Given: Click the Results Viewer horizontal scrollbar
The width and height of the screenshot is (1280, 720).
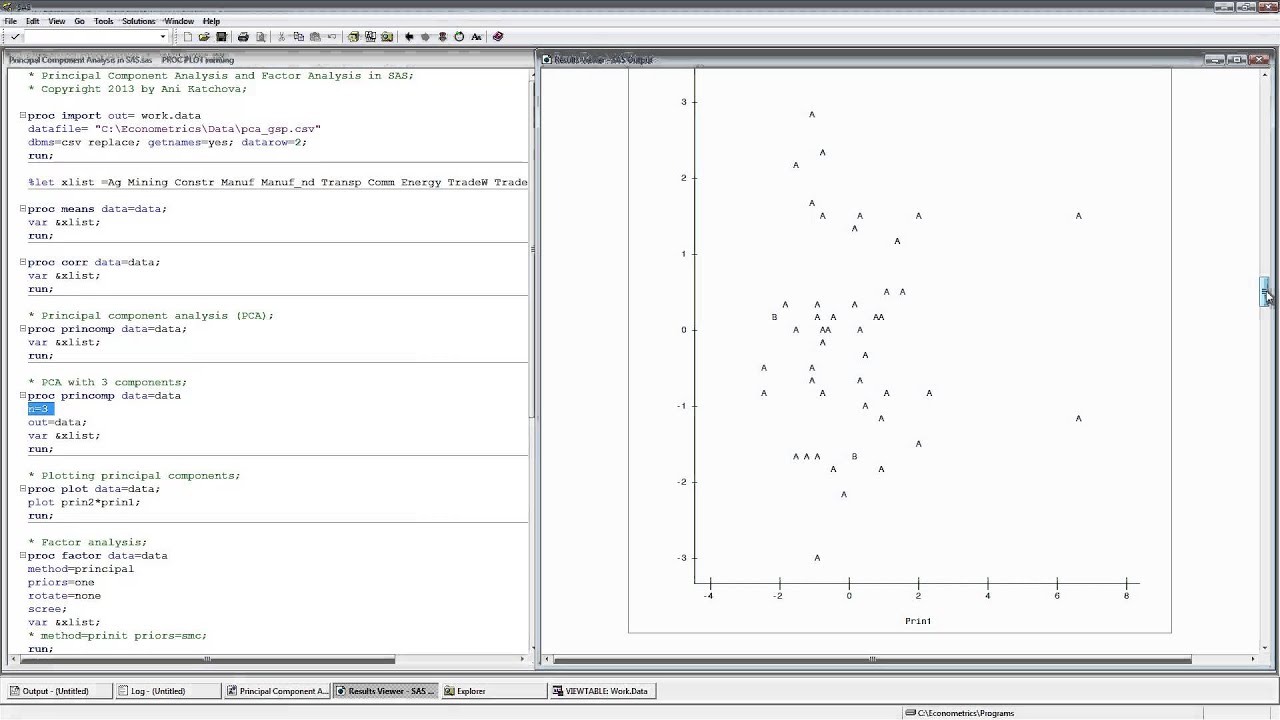Looking at the screenshot, I should tap(872, 659).
